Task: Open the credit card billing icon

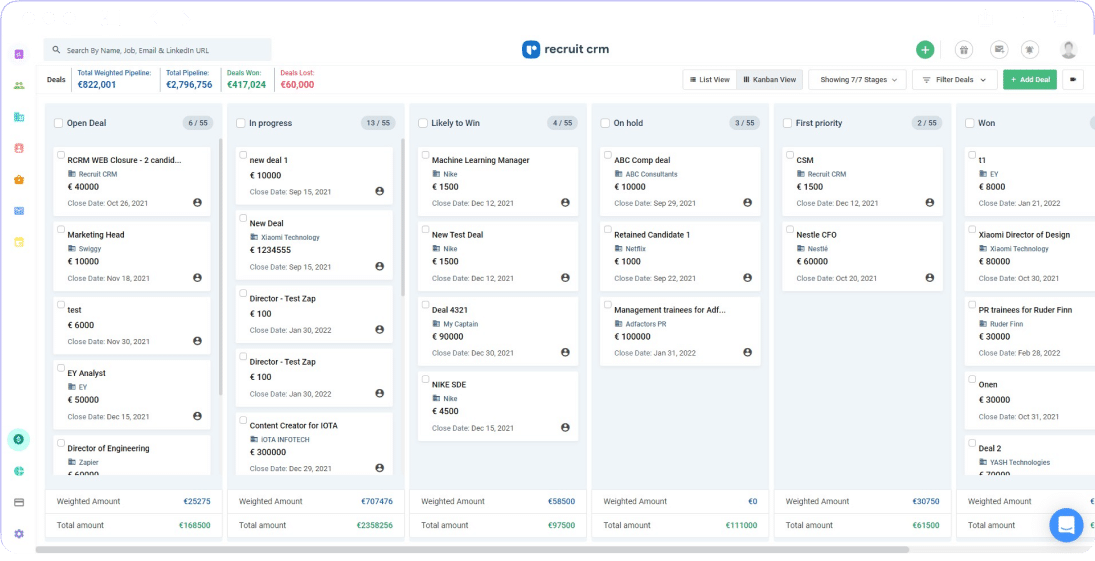Action: click(19, 502)
